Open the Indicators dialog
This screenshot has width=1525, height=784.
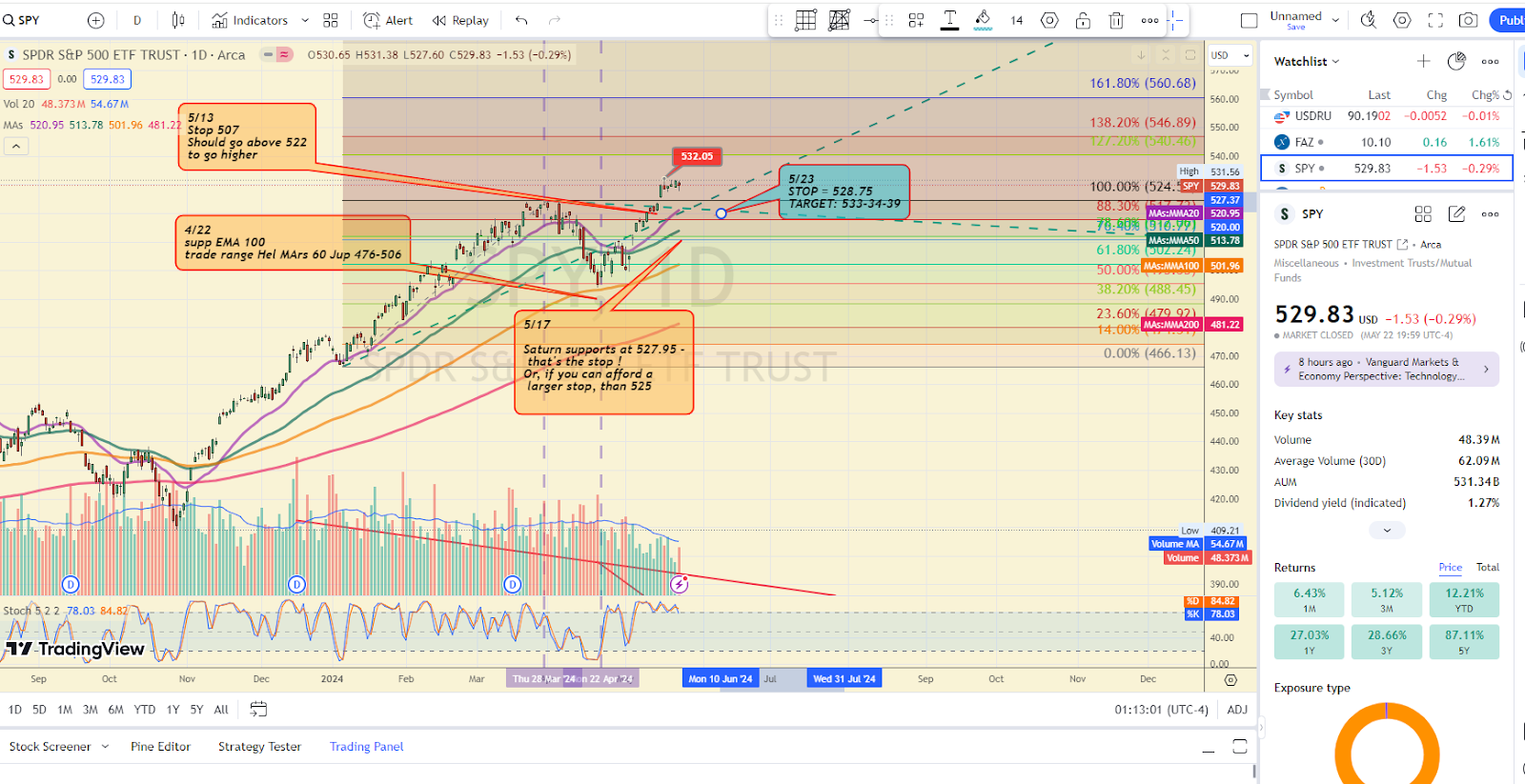tap(250, 20)
